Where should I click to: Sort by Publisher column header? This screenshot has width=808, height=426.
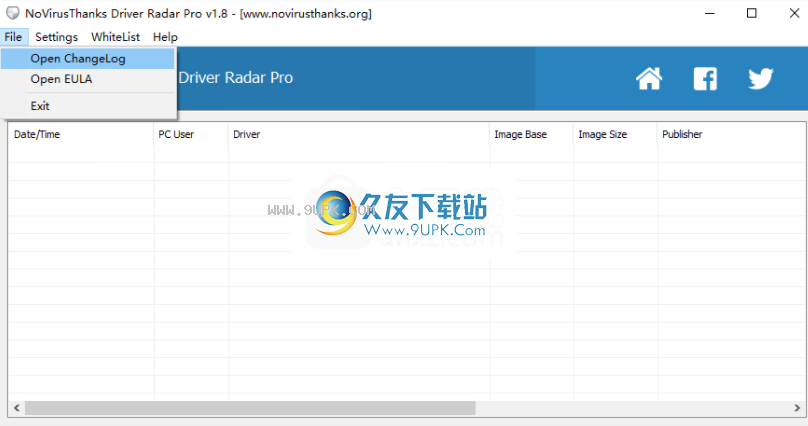[x=732, y=134]
